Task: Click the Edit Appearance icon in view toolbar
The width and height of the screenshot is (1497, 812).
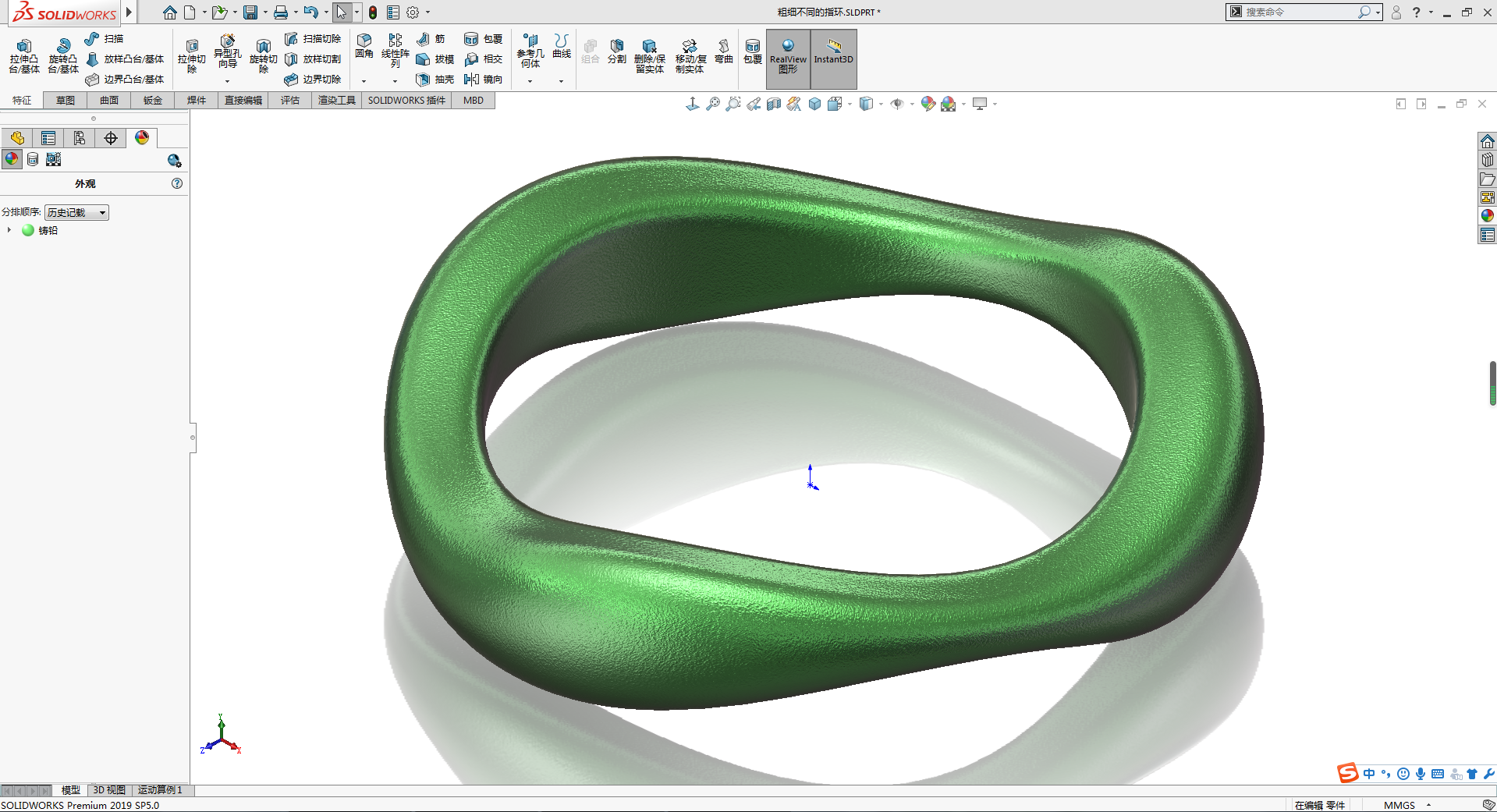Action: [928, 104]
